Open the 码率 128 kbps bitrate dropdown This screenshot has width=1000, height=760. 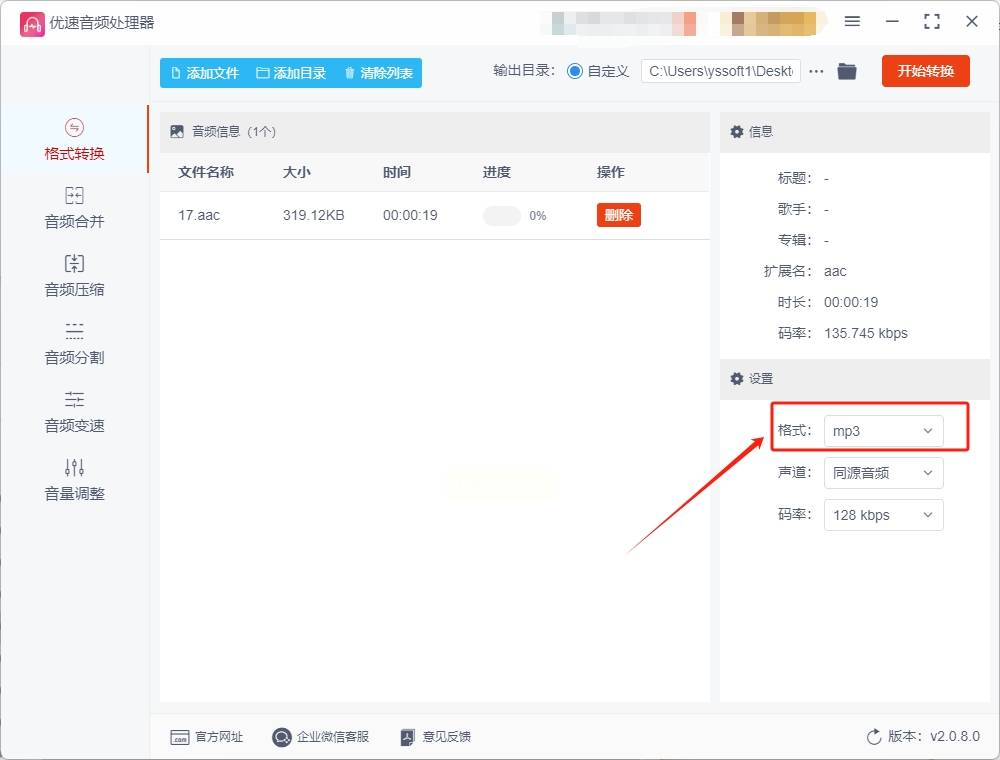pos(883,515)
